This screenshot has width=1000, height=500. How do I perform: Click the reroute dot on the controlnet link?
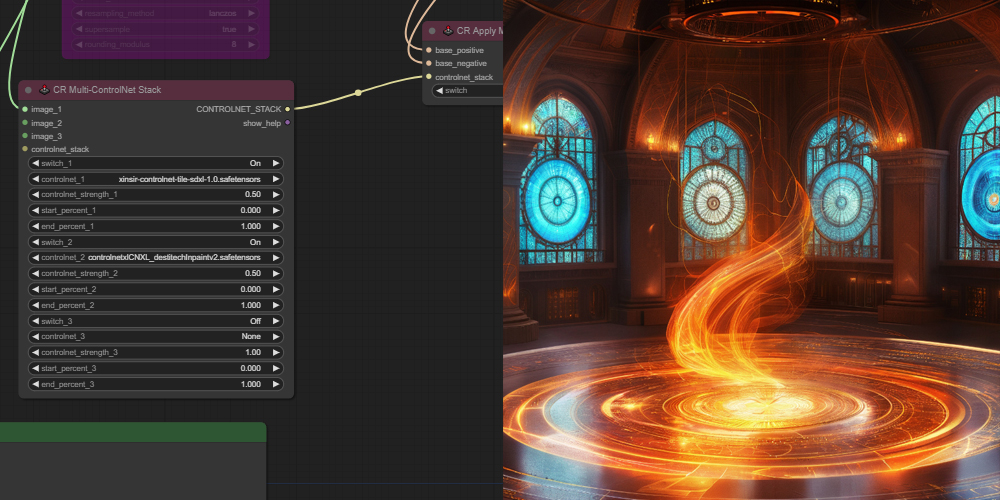pyautogui.click(x=358, y=93)
